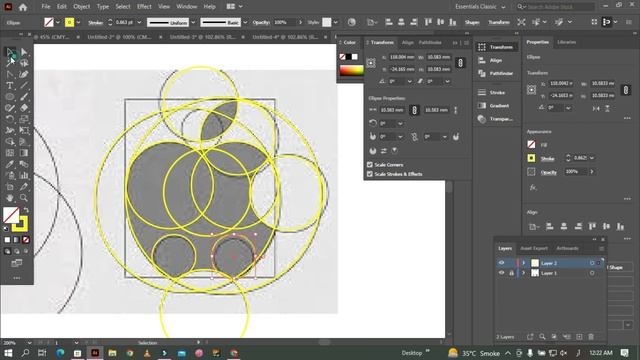Open stroke weight dropdown in control bar
Image resolution: width=640 pixels, height=360 pixels.
(139, 22)
